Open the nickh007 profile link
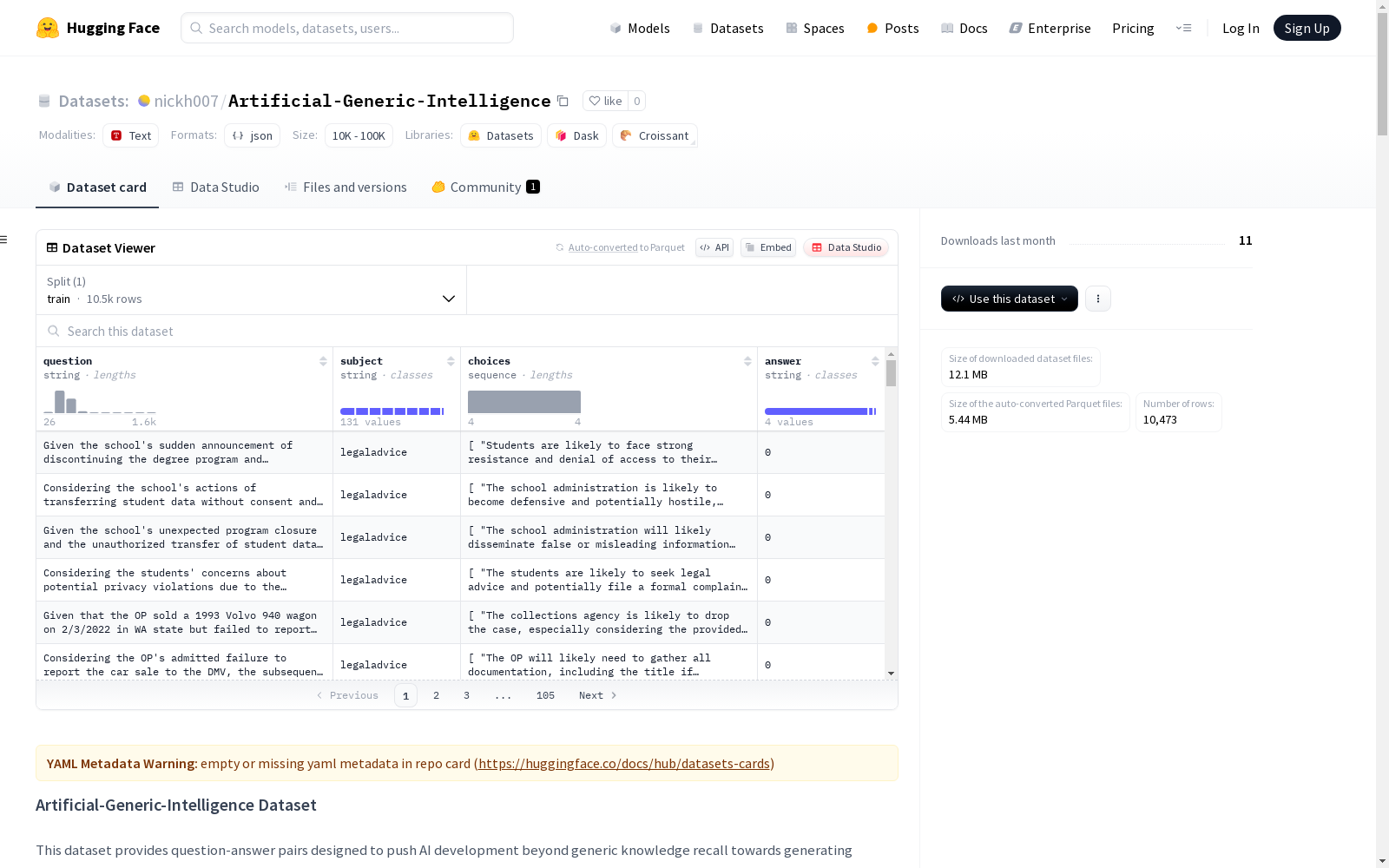The height and width of the screenshot is (868, 1389). tap(187, 101)
